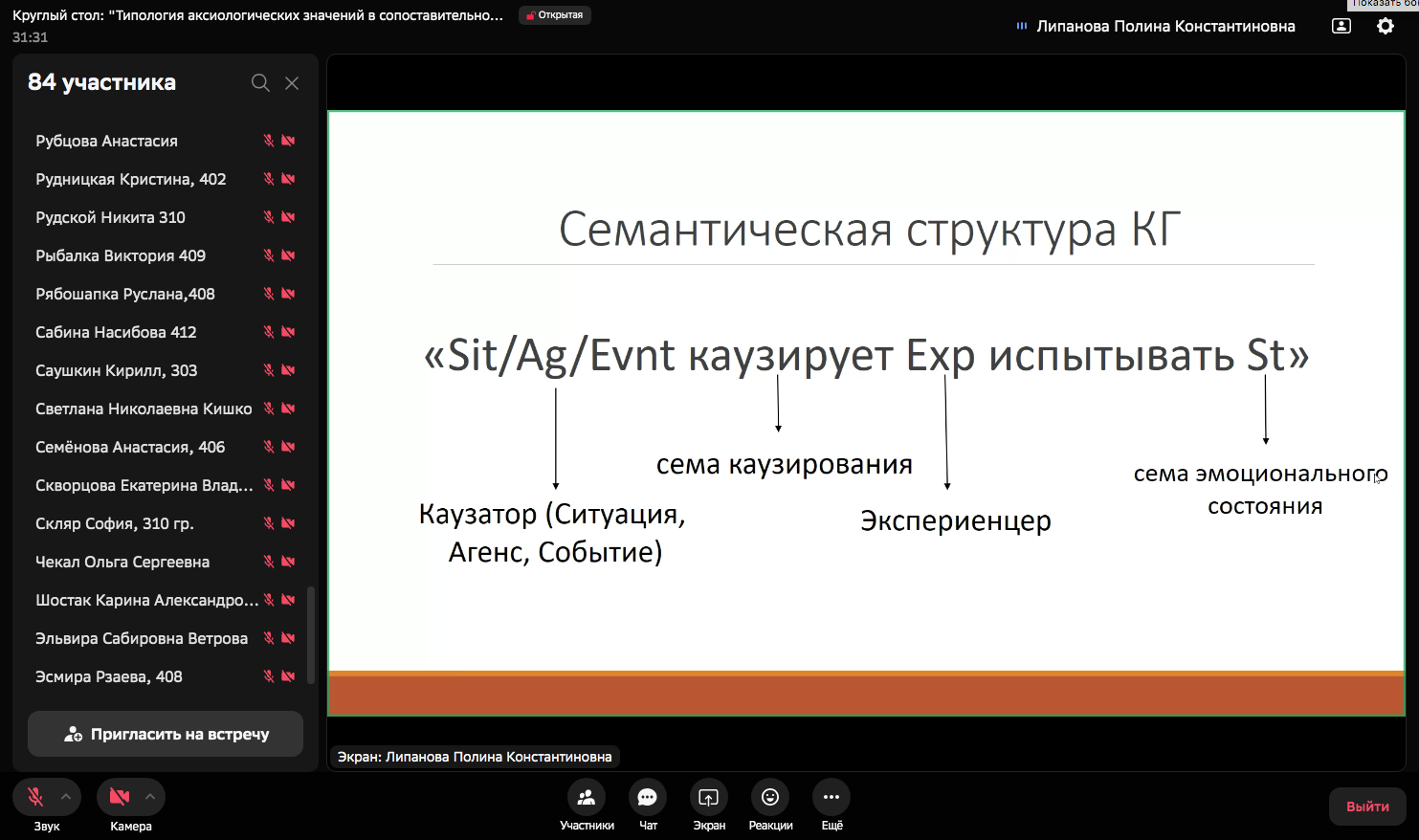This screenshot has width=1419, height=840.
Task: Click muted mic icon for Скляр София, 310 гр.
Action: pos(269,523)
